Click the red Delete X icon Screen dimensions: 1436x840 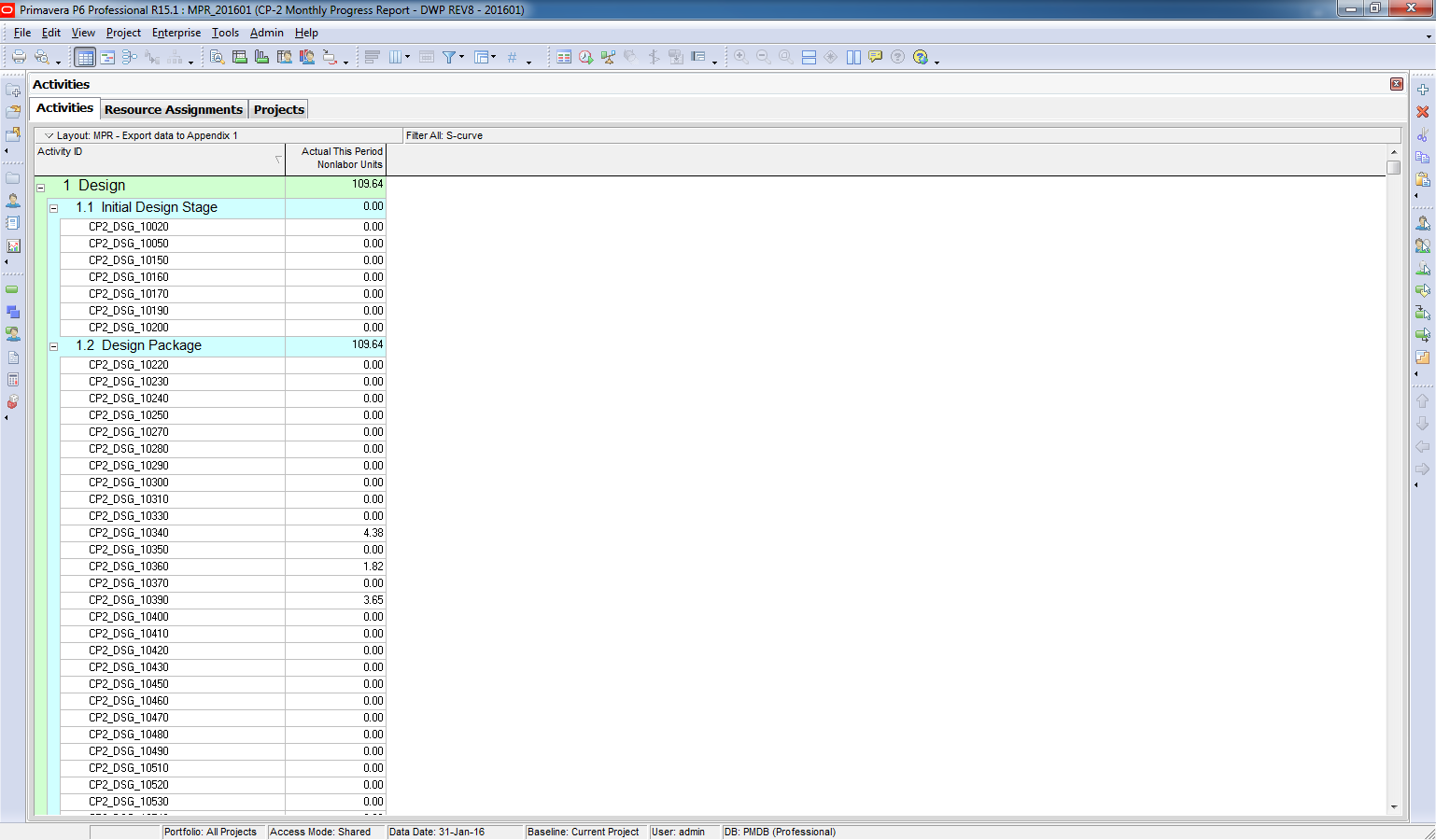(1422, 112)
